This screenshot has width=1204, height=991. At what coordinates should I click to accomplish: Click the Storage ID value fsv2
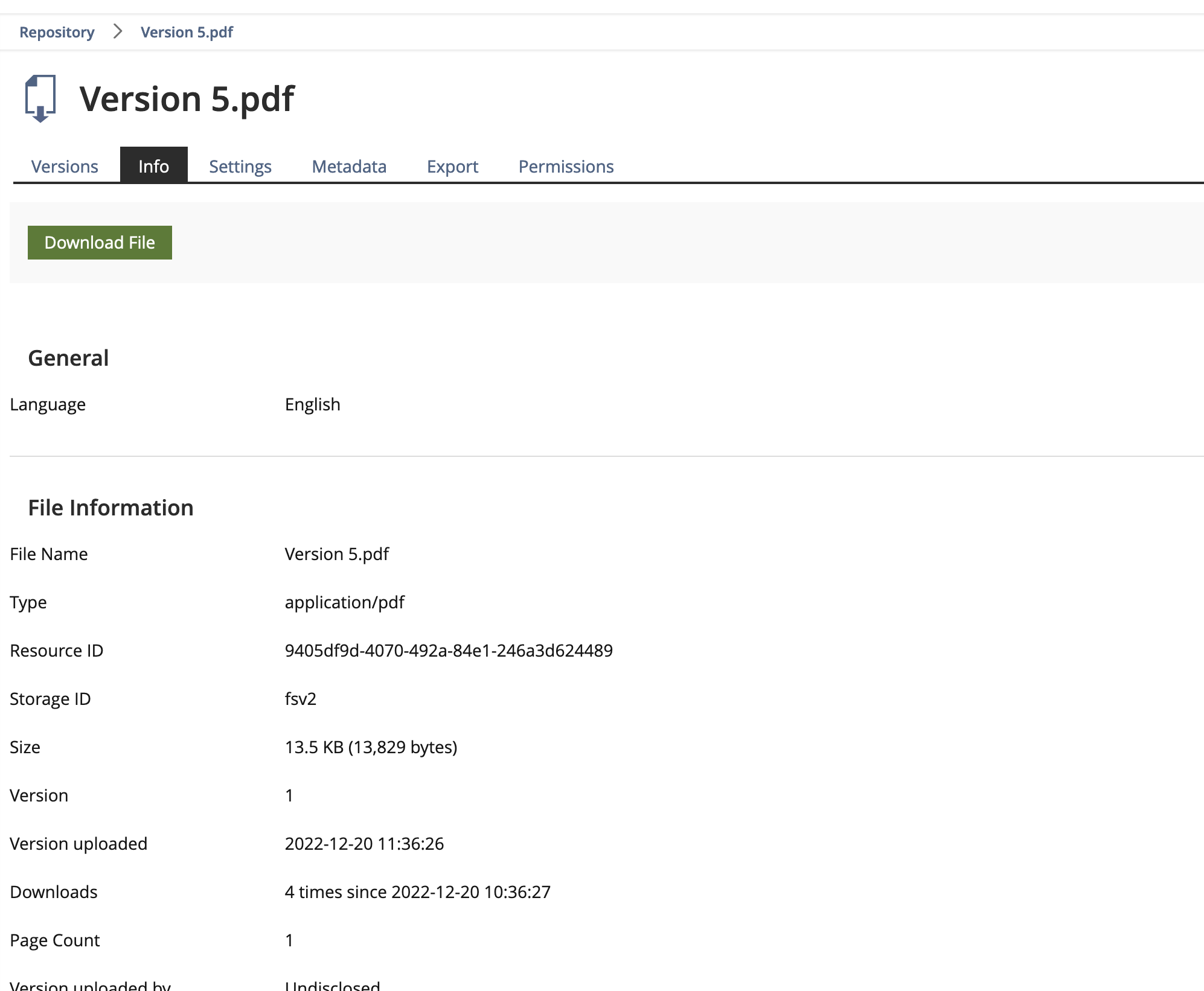301,698
